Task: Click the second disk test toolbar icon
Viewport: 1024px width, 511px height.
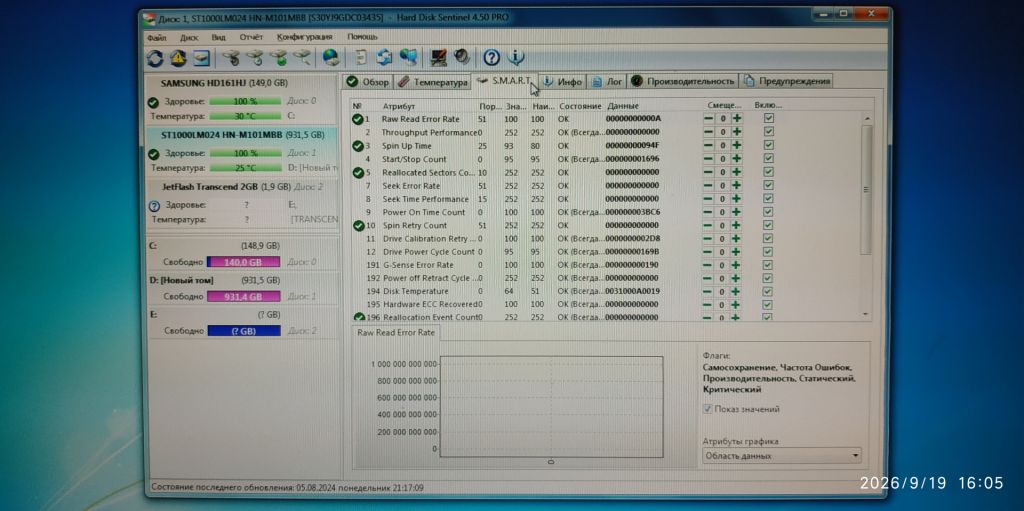Action: (x=255, y=58)
